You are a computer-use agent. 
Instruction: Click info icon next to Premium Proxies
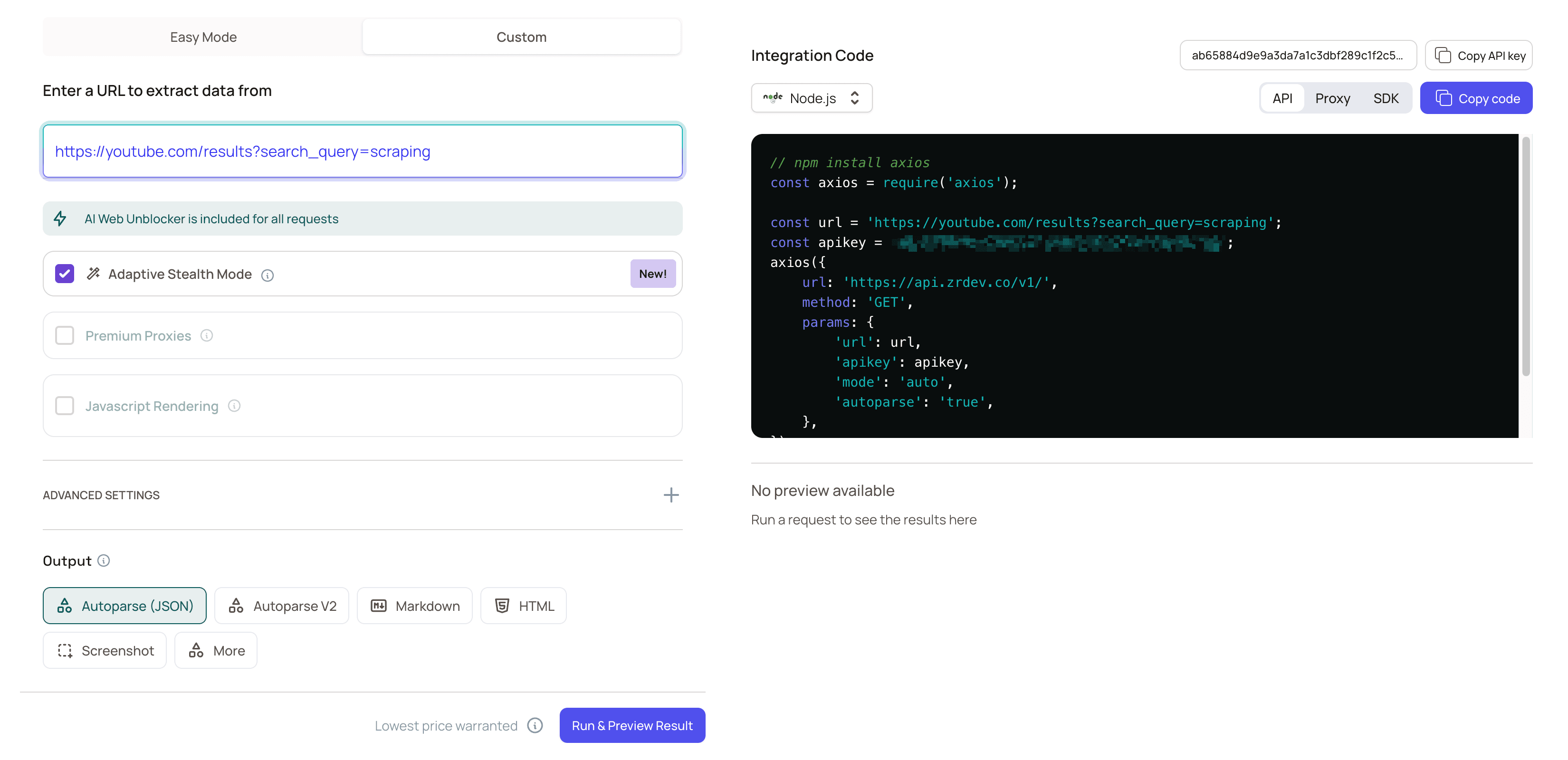coord(207,335)
